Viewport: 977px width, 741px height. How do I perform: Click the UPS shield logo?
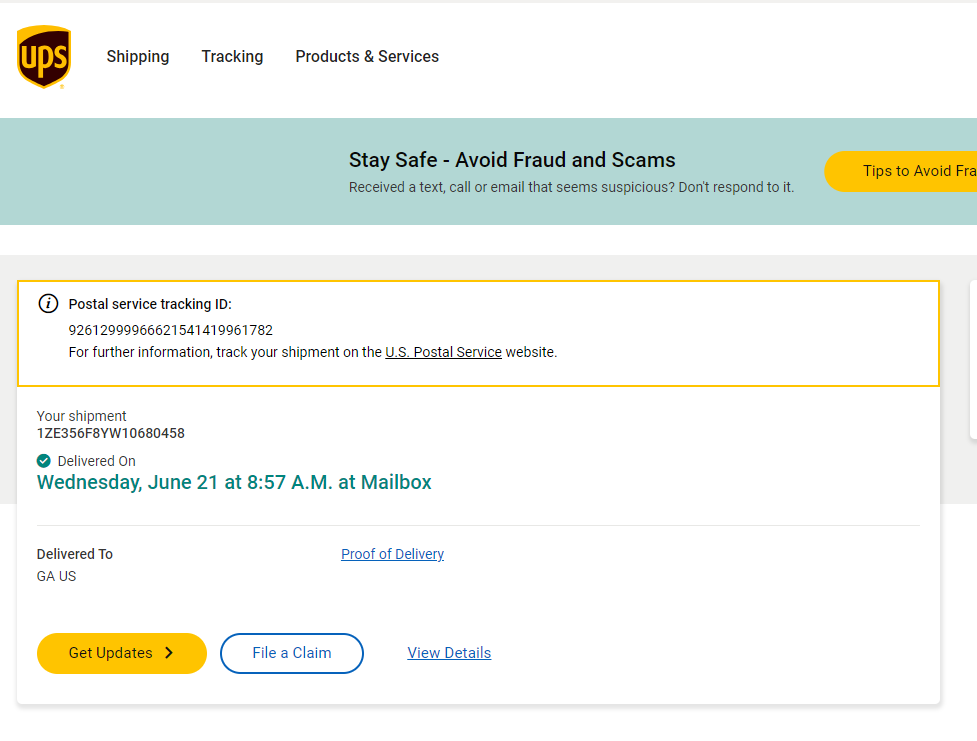(44, 57)
